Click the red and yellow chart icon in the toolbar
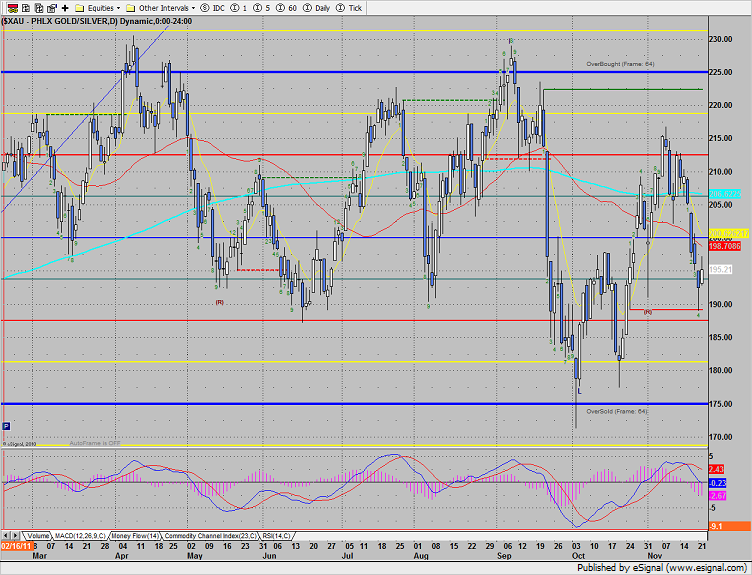752x575 pixels. point(13,8)
